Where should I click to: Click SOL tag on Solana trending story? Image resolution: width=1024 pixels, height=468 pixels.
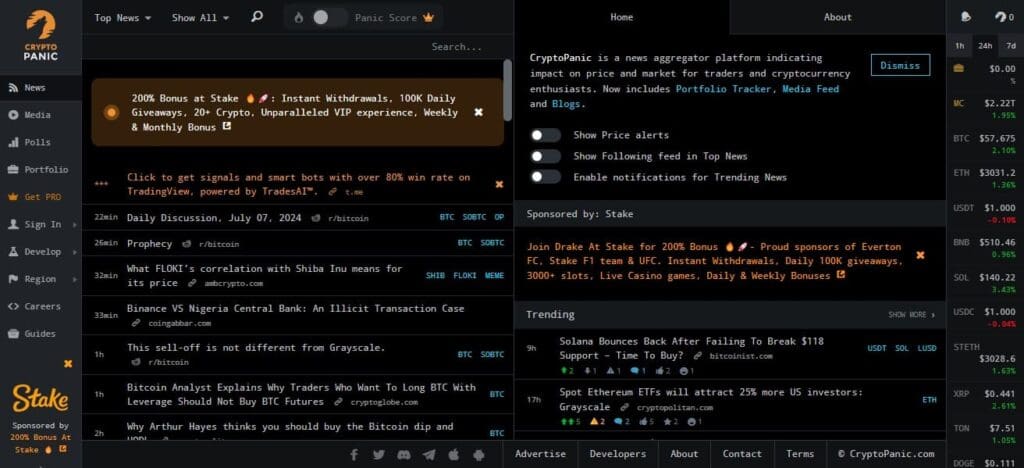(x=902, y=349)
